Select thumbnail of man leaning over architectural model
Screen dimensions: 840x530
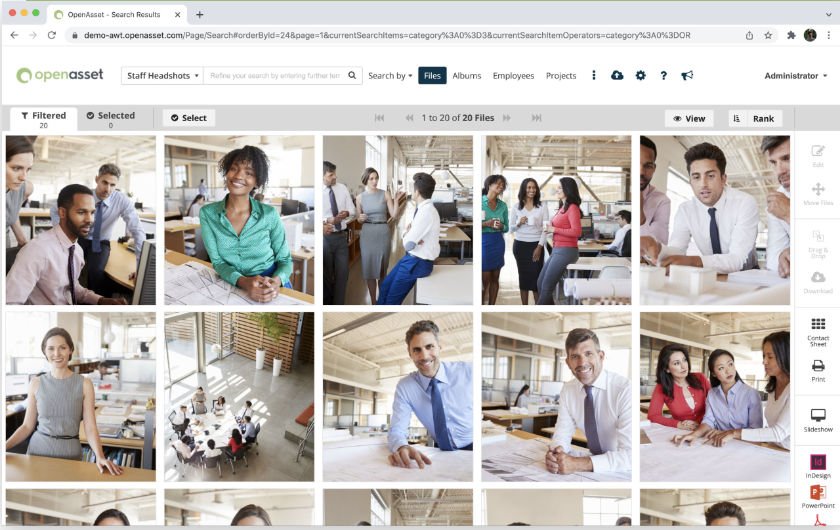pos(715,220)
